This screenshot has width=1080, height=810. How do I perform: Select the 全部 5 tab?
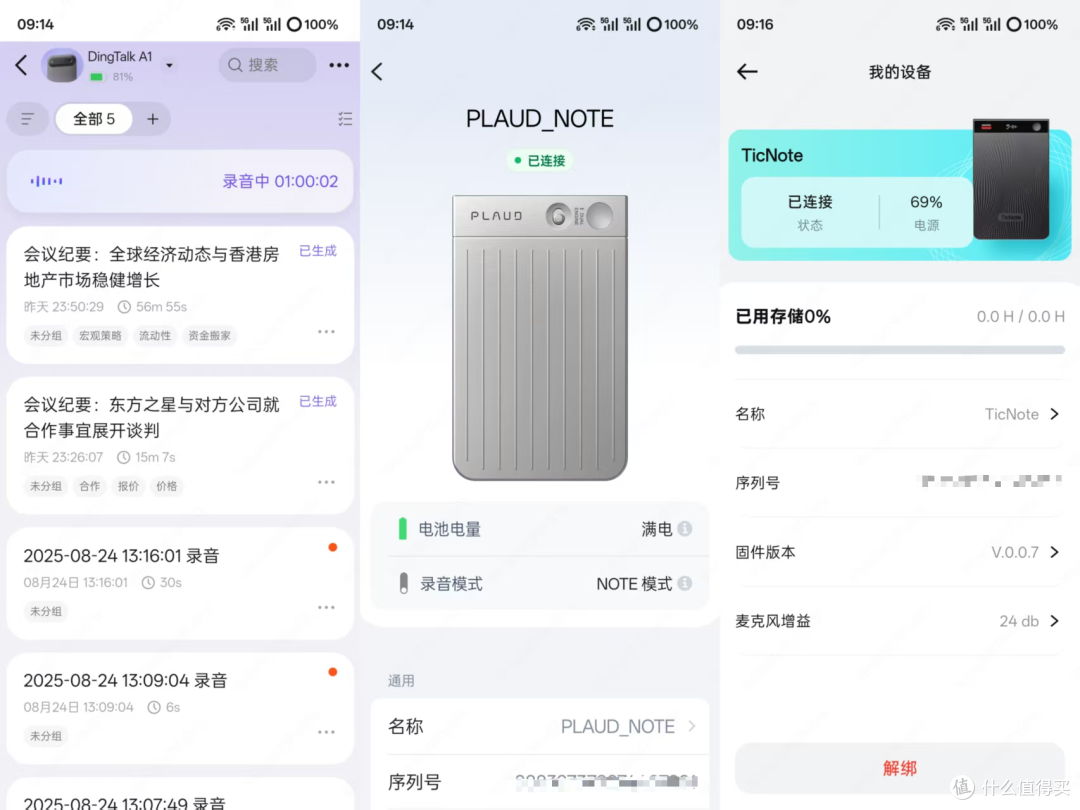pyautogui.click(x=94, y=119)
